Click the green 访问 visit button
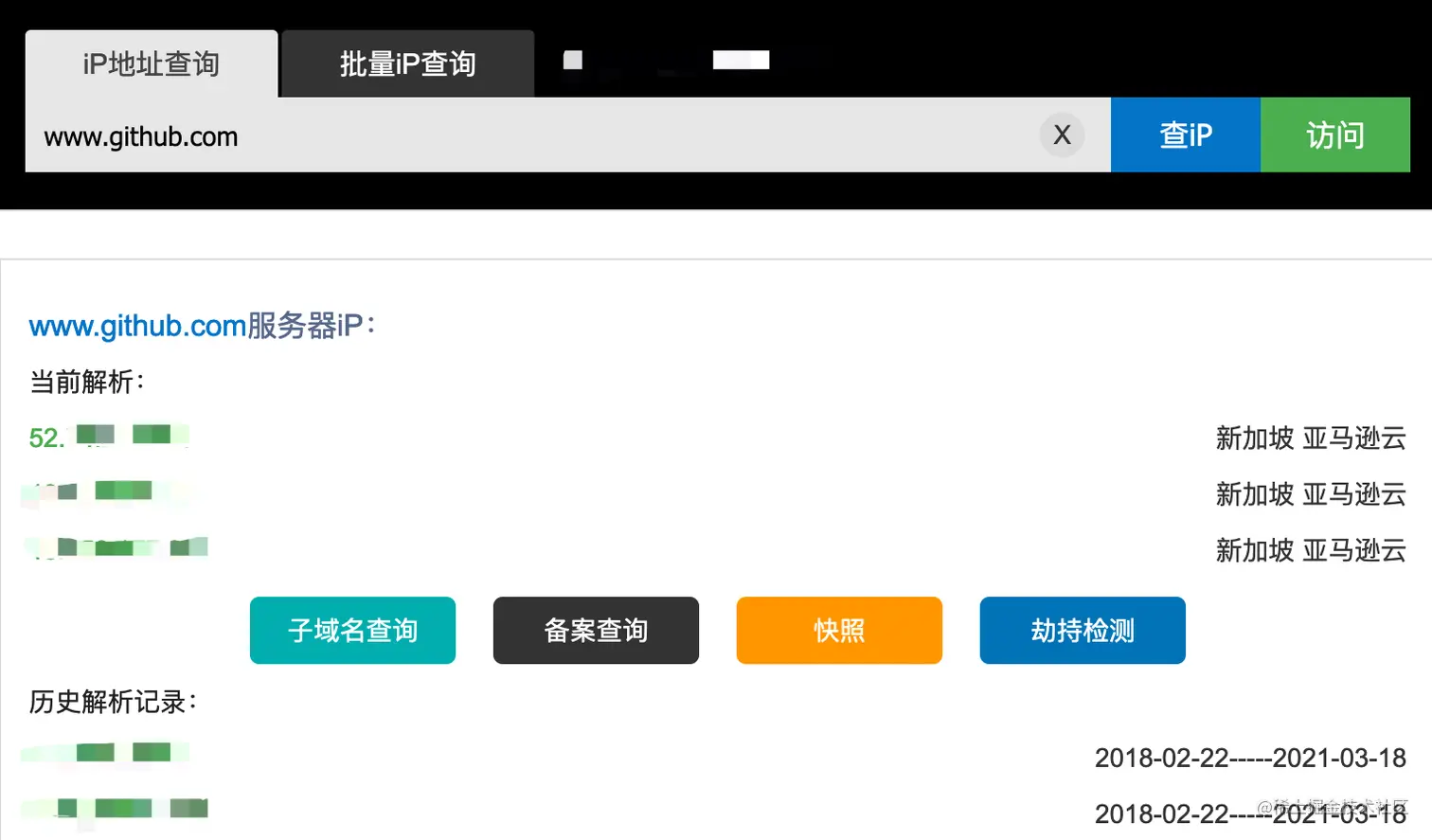 coord(1334,134)
